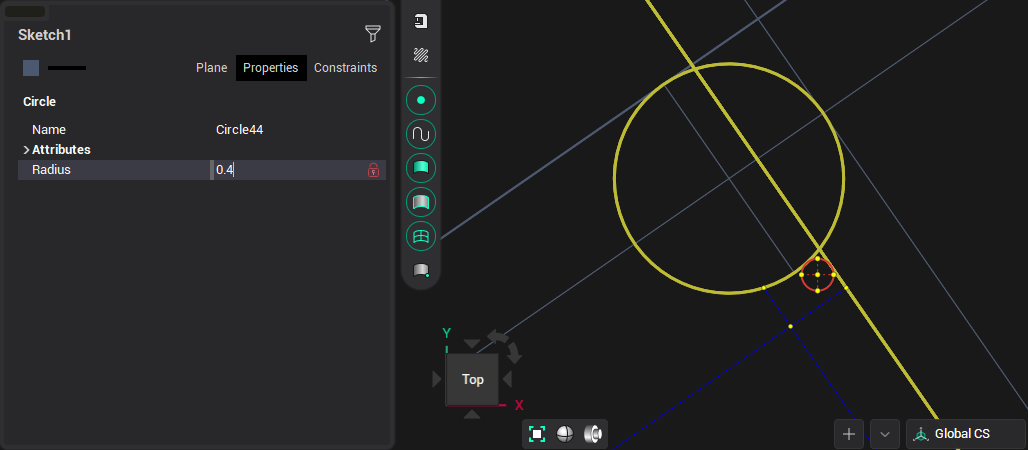1028x450 pixels.
Task: Click the sketch color swatch square
Action: click(31, 68)
